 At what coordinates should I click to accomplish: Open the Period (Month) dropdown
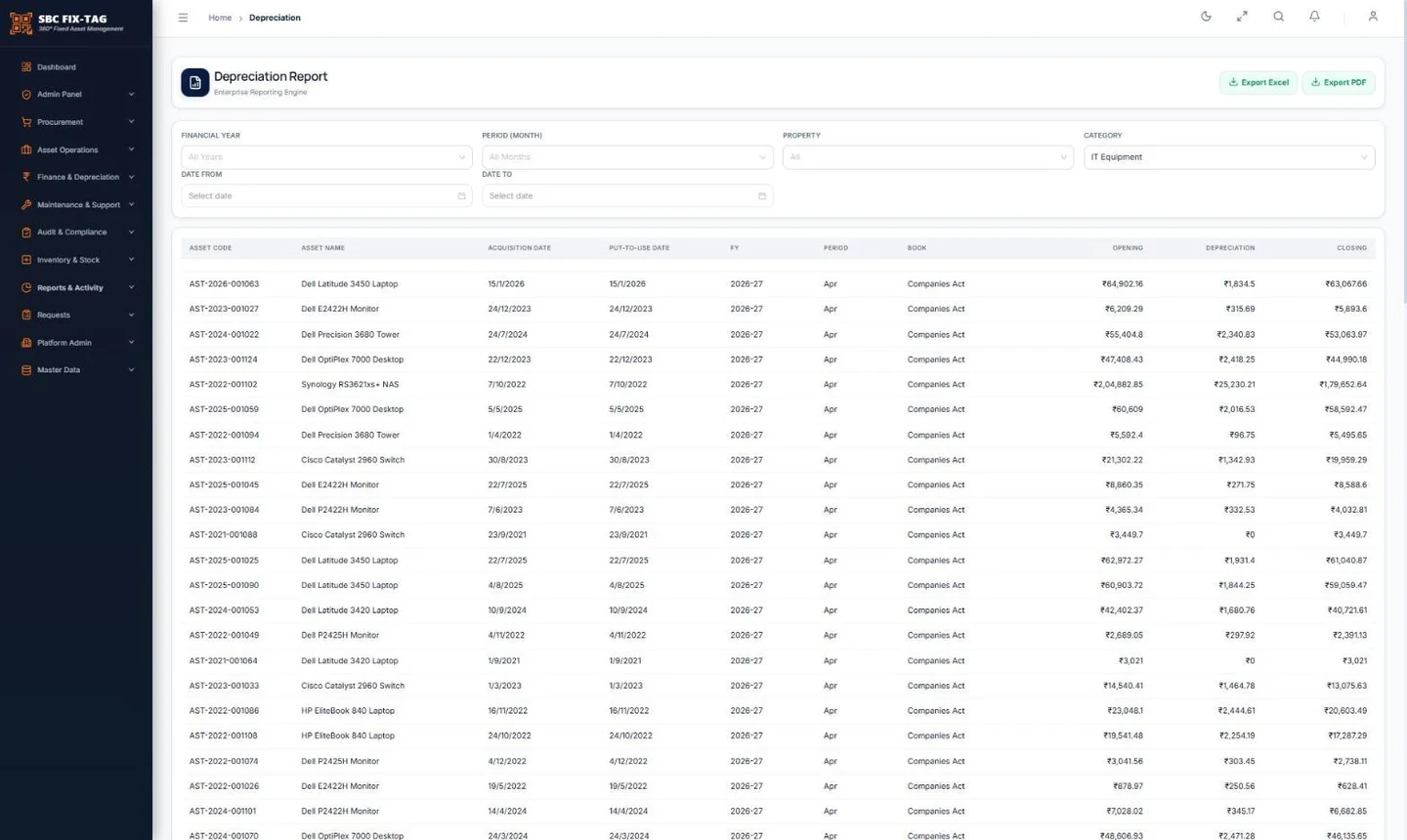(x=627, y=157)
